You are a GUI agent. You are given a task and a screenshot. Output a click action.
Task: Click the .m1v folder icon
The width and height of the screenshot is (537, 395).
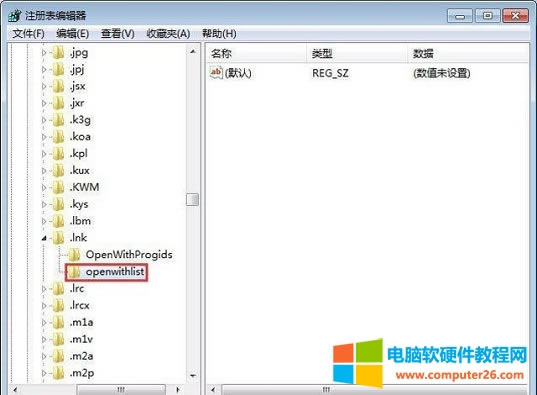pos(58,339)
